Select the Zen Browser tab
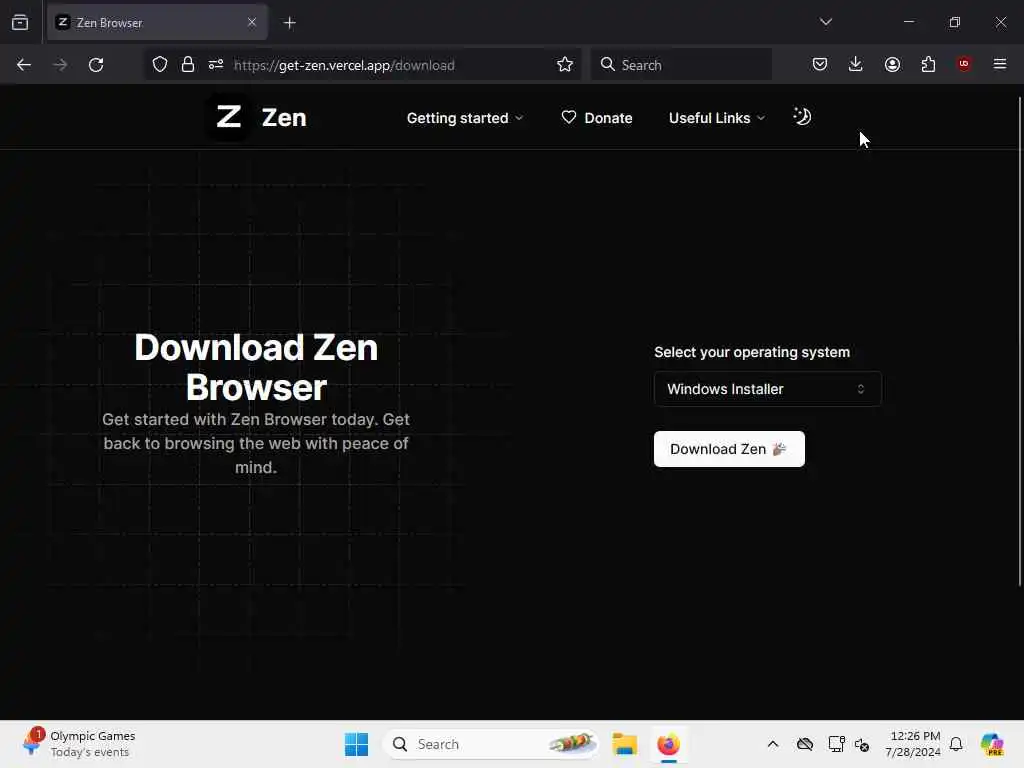The height and width of the screenshot is (768, 1024). point(157,23)
